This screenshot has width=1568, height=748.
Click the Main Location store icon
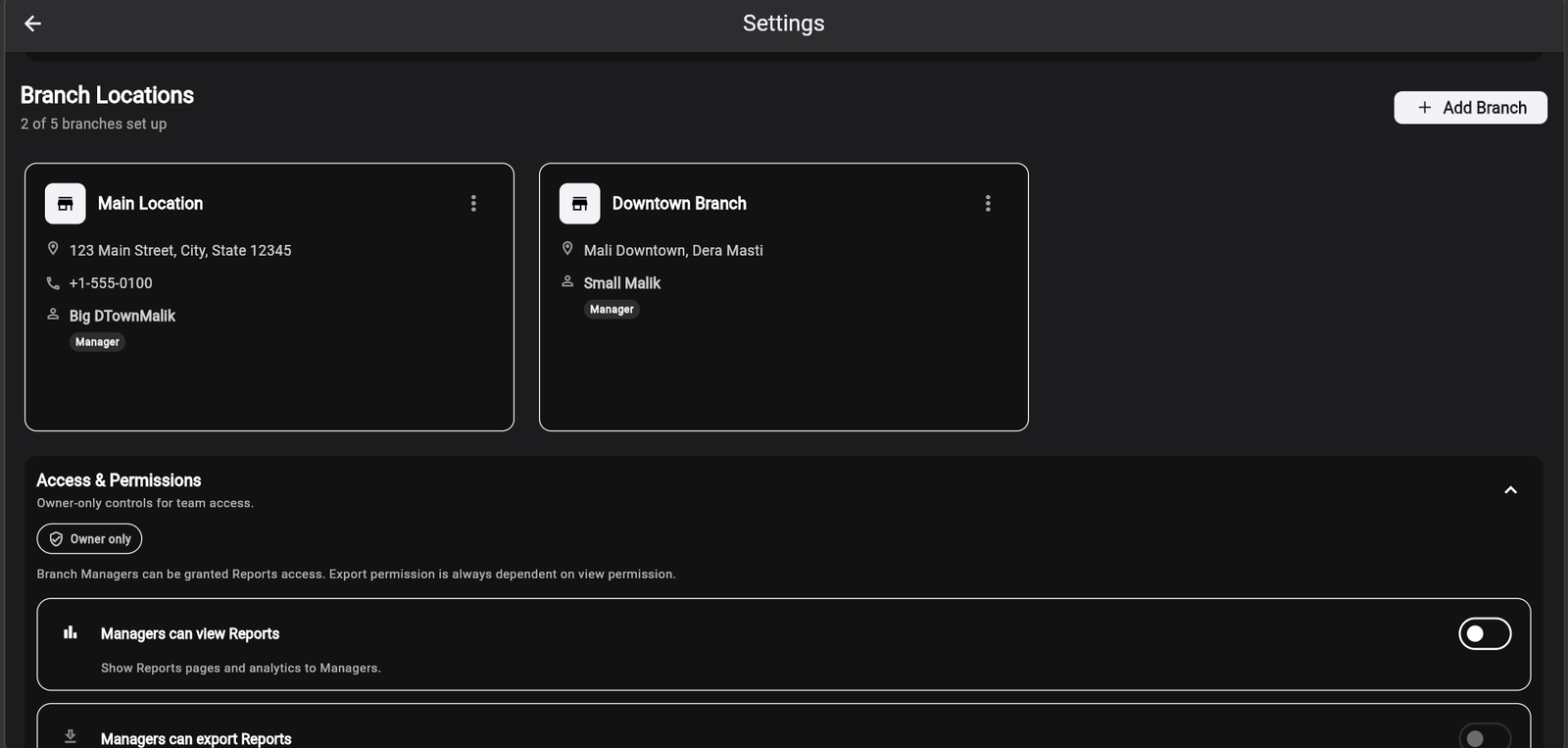66,204
